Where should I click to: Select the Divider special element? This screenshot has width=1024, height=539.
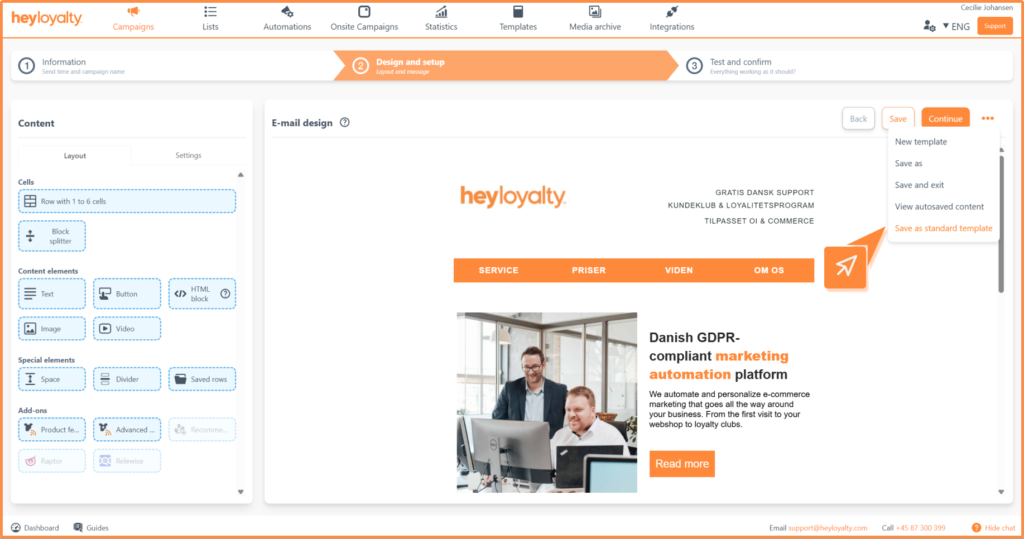(x=127, y=379)
